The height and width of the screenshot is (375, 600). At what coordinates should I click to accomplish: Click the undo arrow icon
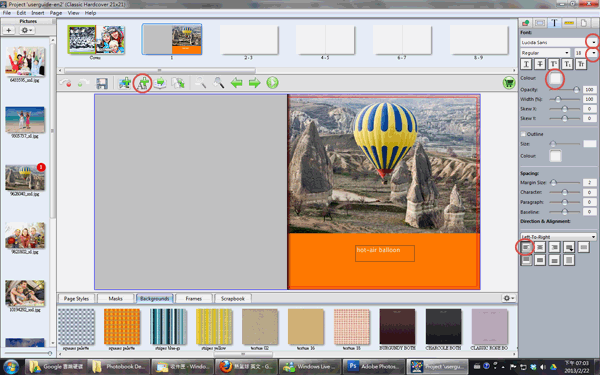[x=65, y=83]
